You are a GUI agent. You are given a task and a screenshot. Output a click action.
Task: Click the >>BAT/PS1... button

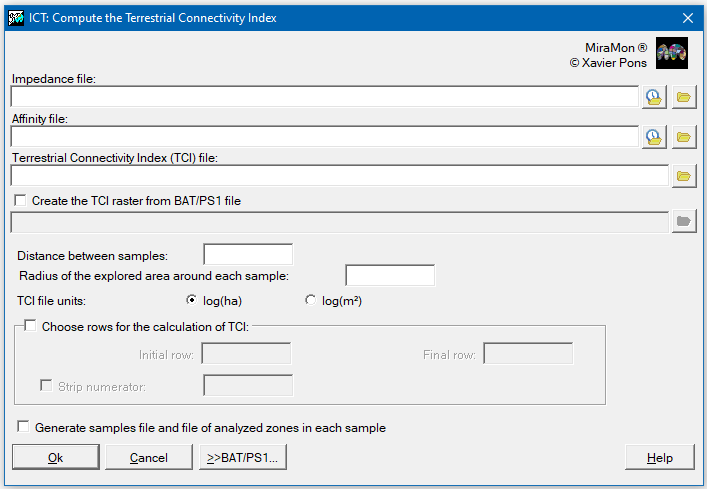pos(243,457)
